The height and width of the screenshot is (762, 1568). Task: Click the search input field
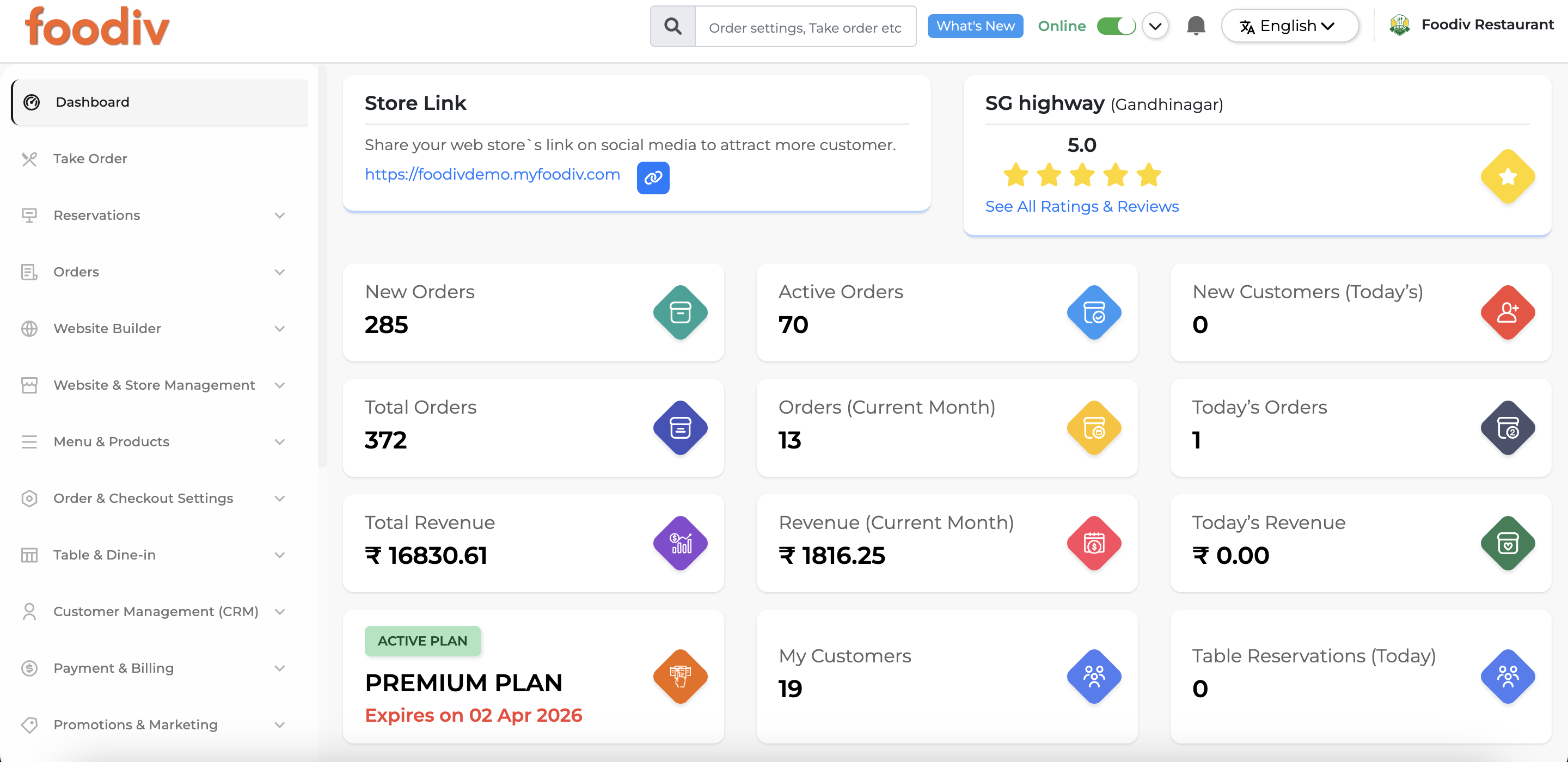tap(805, 26)
